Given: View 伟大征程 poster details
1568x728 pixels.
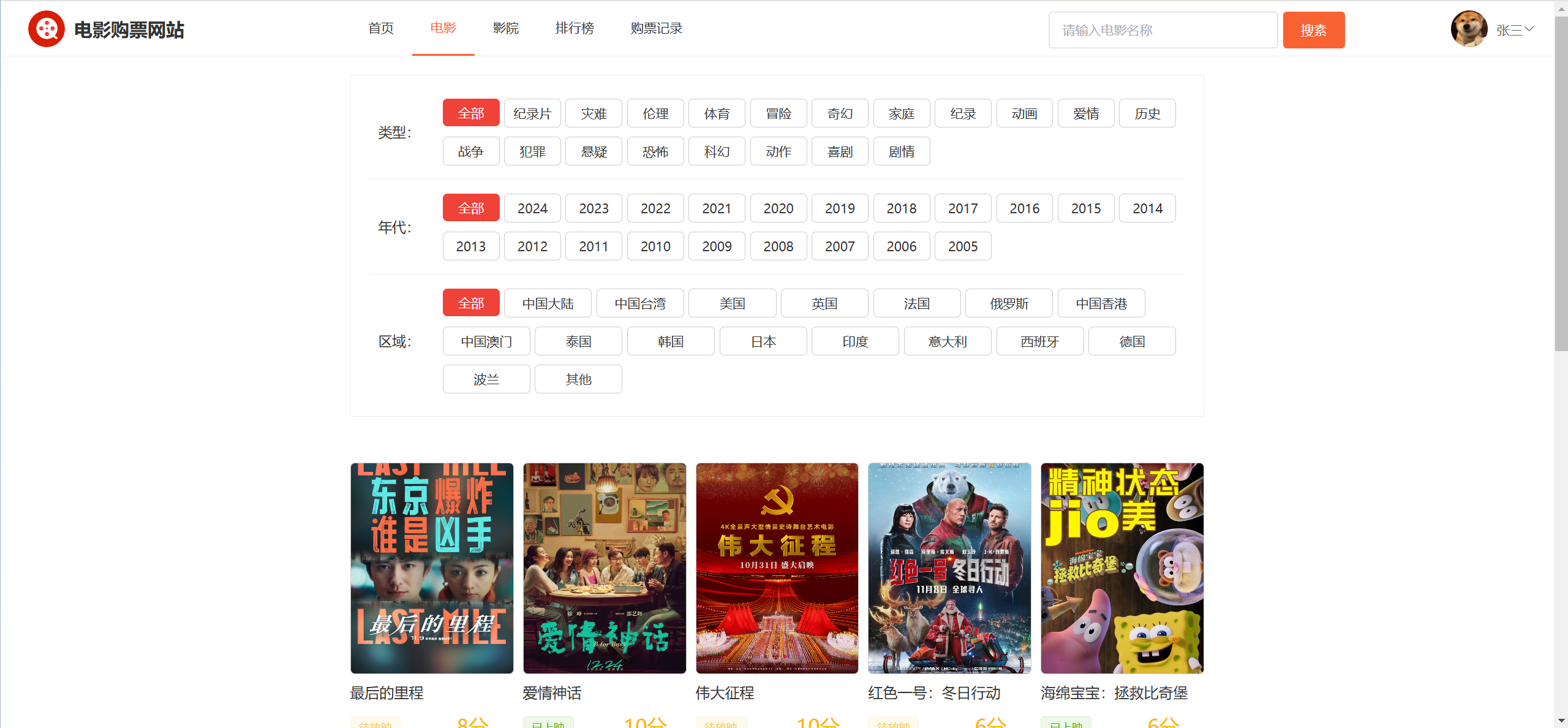Looking at the screenshot, I should pyautogui.click(x=777, y=568).
